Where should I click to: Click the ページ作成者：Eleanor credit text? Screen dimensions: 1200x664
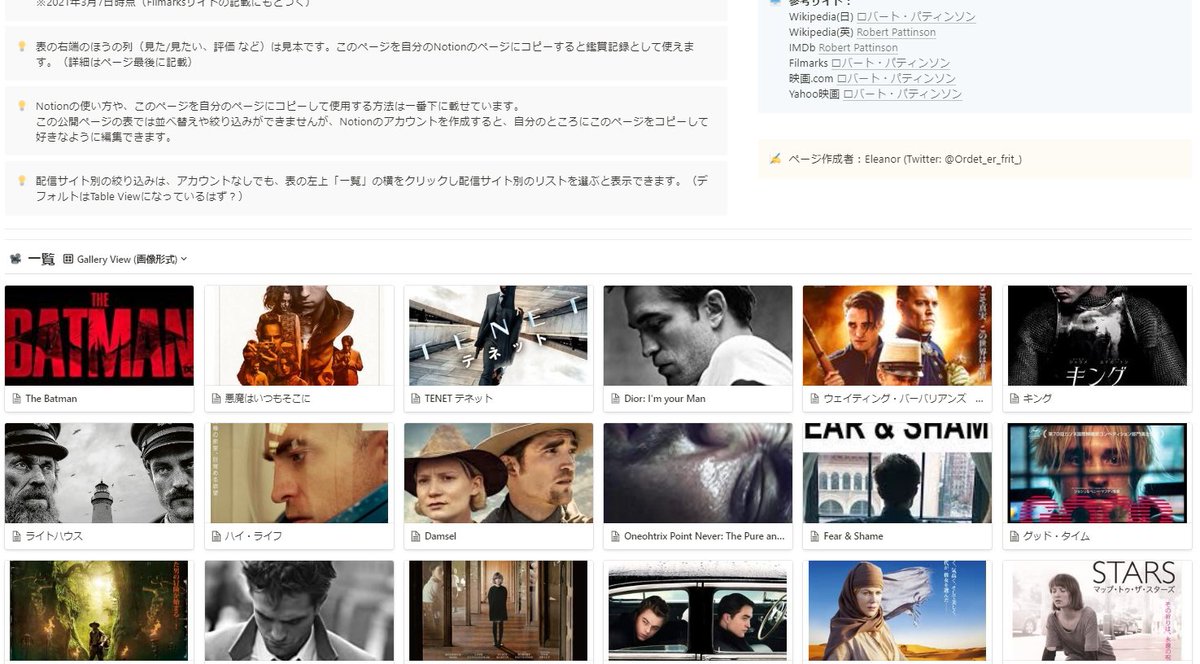(x=905, y=159)
